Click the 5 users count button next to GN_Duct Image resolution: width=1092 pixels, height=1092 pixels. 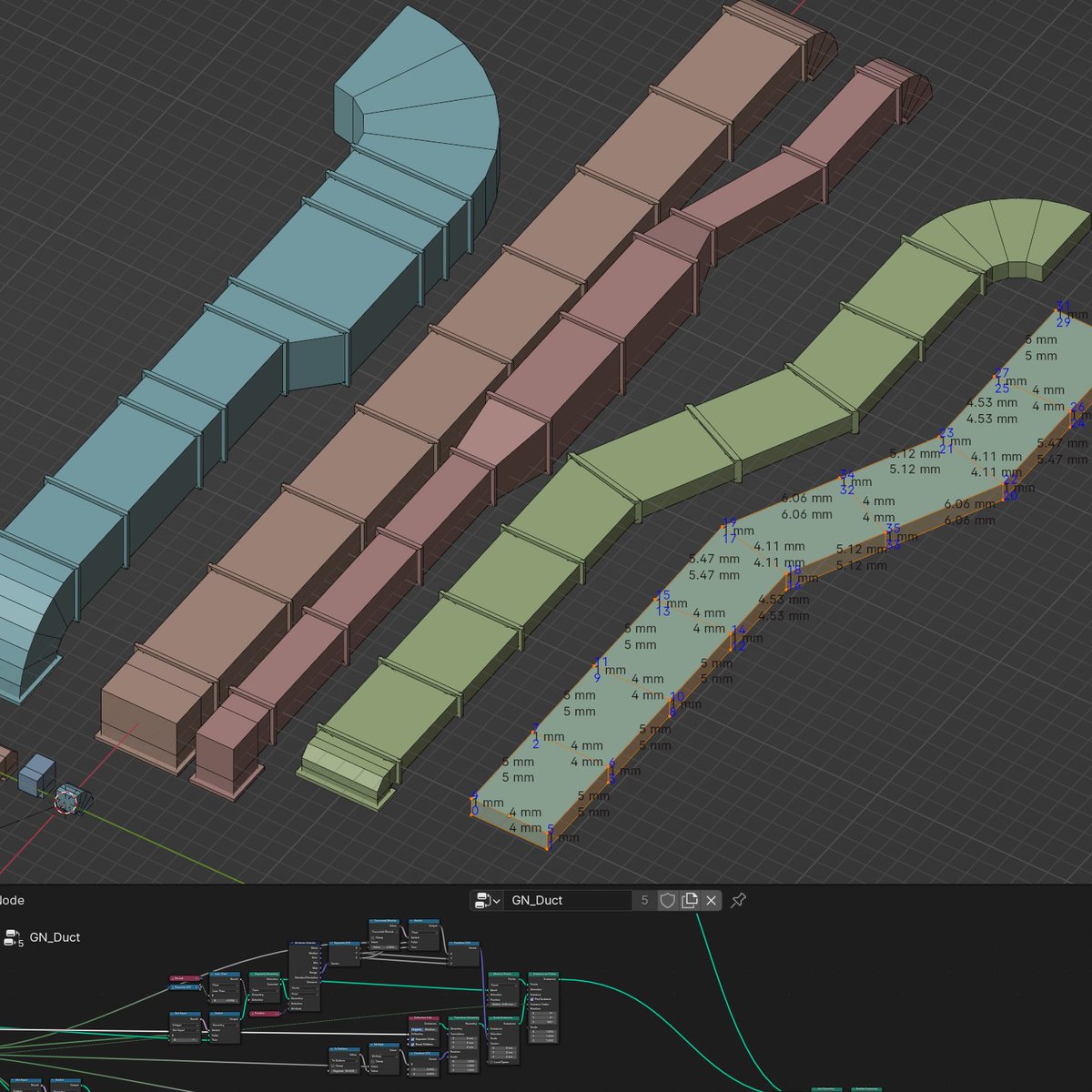pos(645,898)
